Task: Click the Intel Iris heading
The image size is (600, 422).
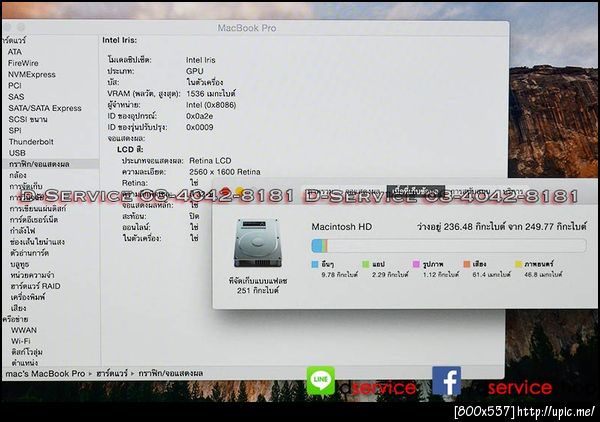Action: 119,40
